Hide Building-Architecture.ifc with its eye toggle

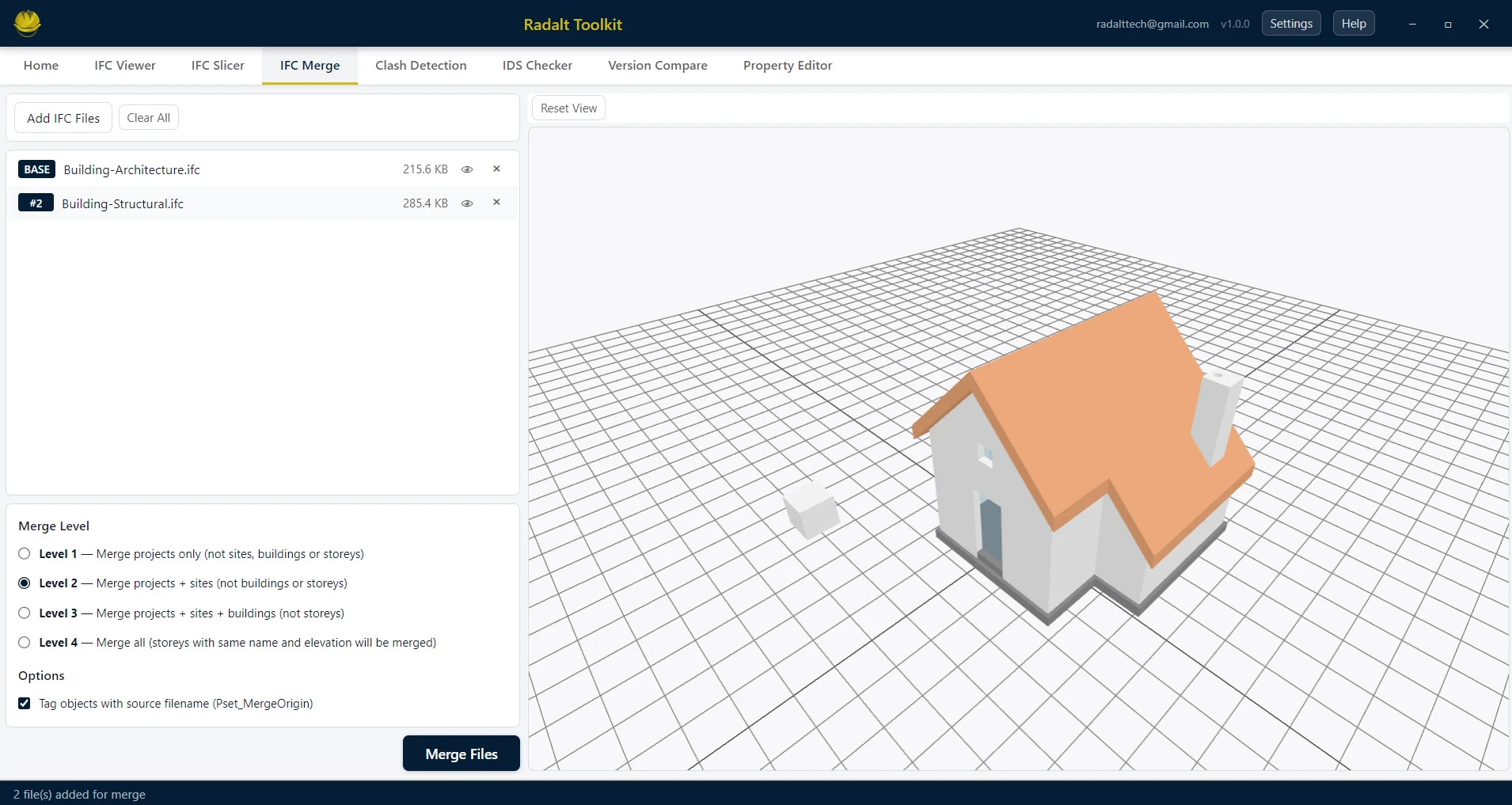[467, 169]
